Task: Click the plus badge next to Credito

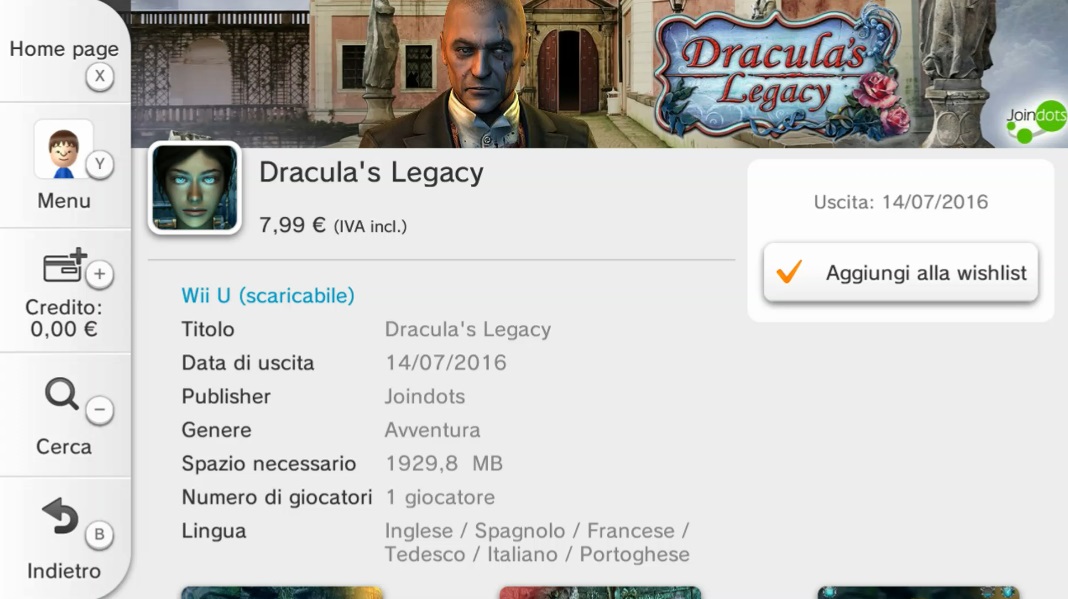Action: 99,274
